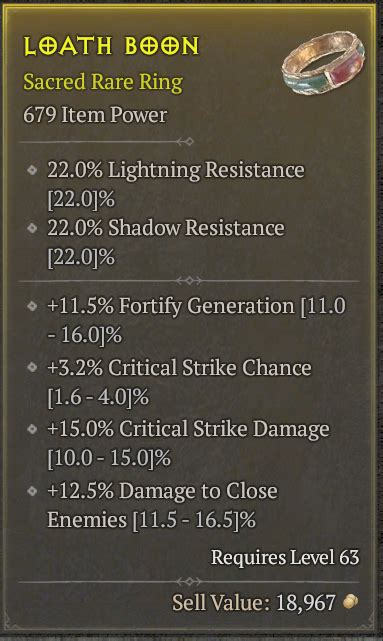This screenshot has width=383, height=641.
Task: Click the divider ornament above Fortify Generation
Action: [188, 281]
